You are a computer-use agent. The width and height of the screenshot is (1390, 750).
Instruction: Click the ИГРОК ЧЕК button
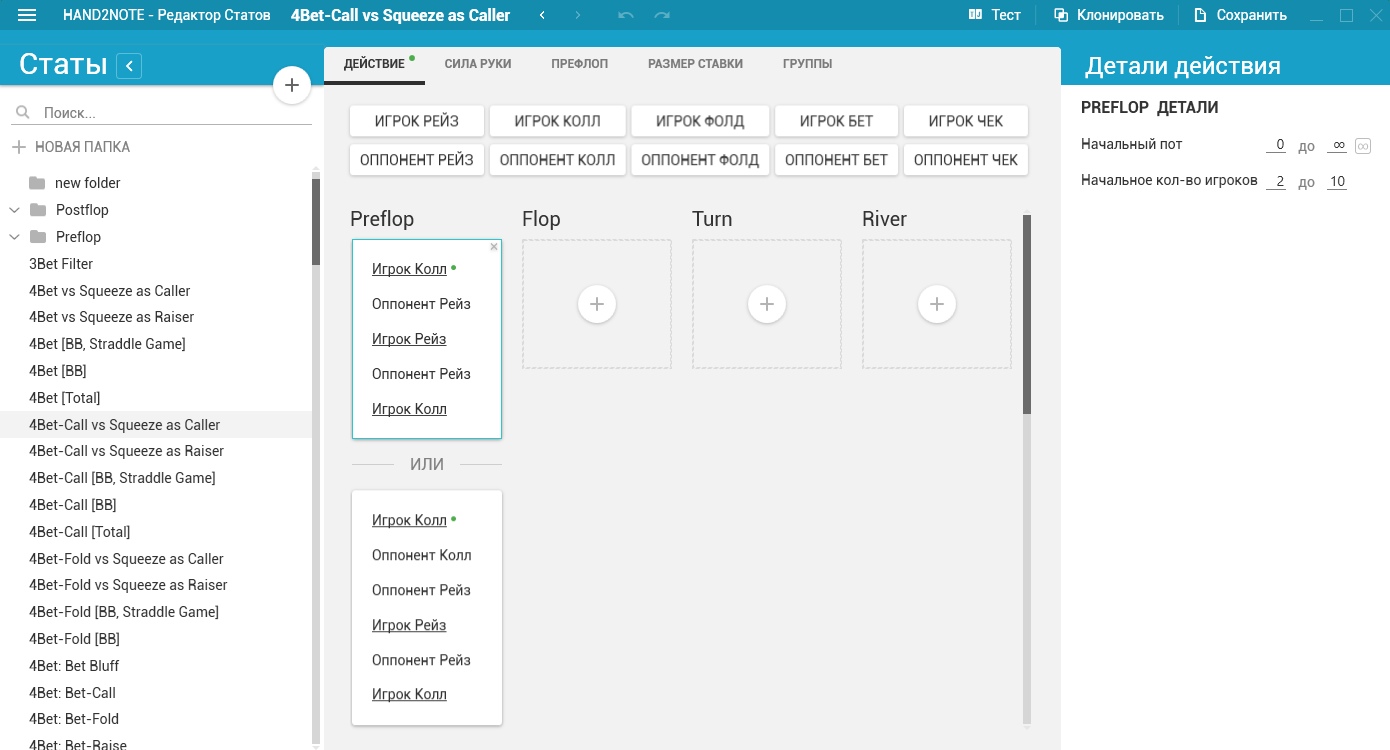966,121
